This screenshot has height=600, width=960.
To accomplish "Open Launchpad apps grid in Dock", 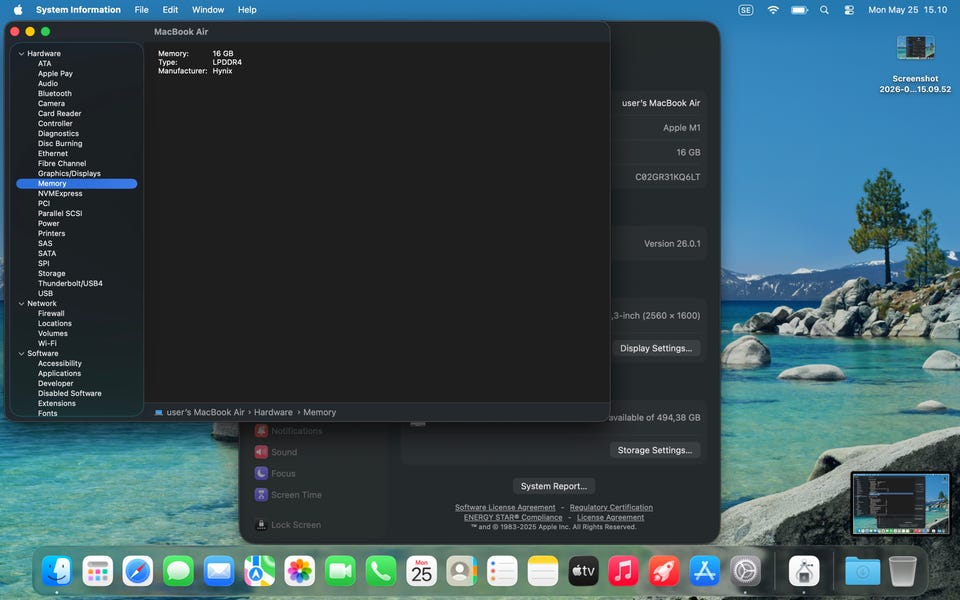I will [97, 571].
